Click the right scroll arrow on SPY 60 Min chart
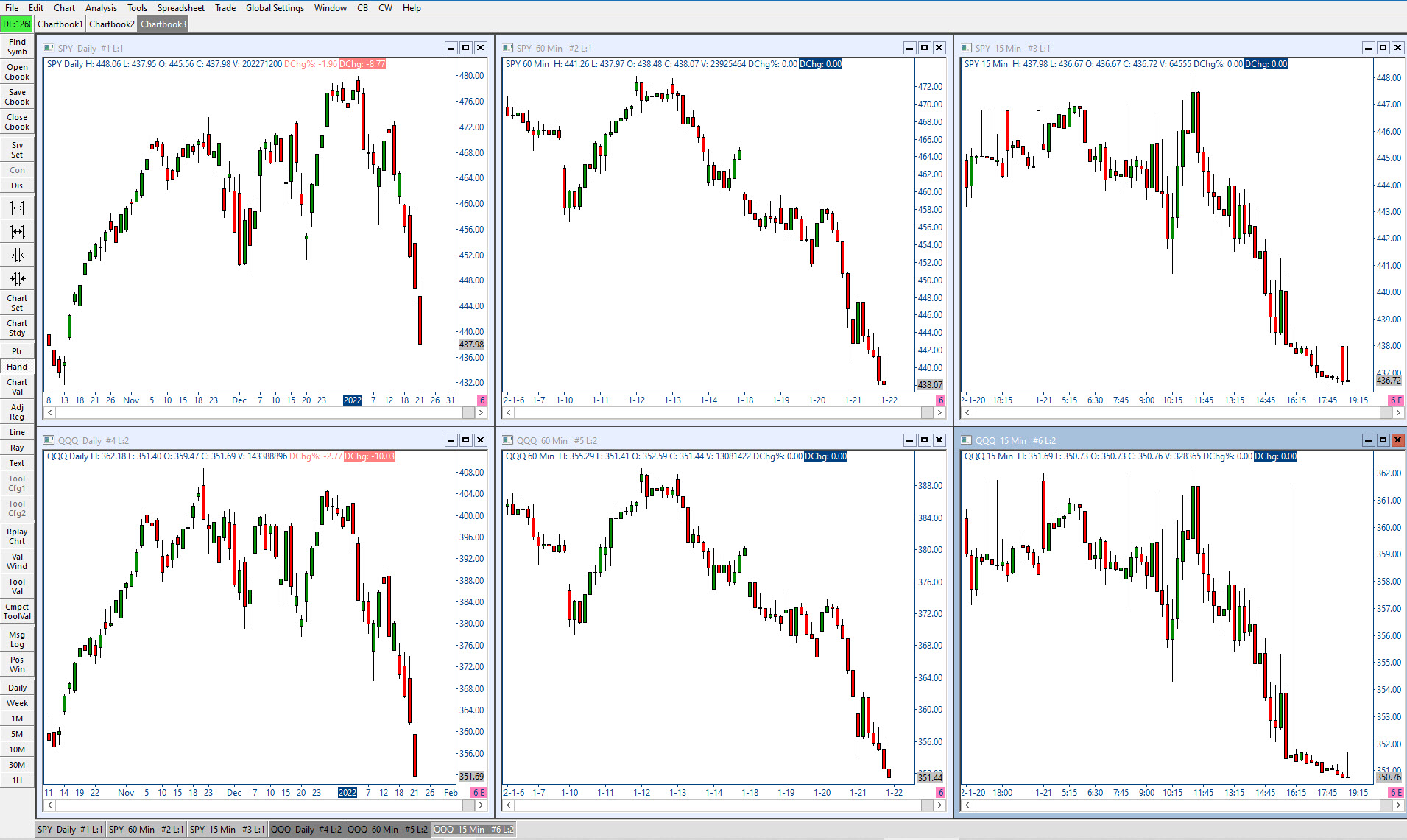 click(x=939, y=413)
